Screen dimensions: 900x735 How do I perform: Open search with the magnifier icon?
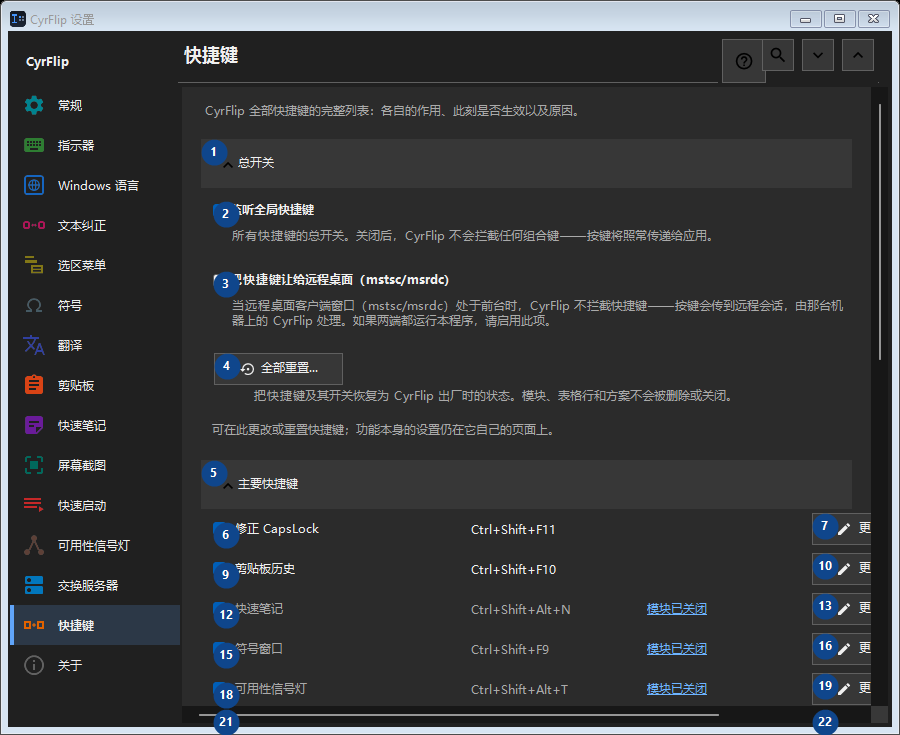pos(778,55)
